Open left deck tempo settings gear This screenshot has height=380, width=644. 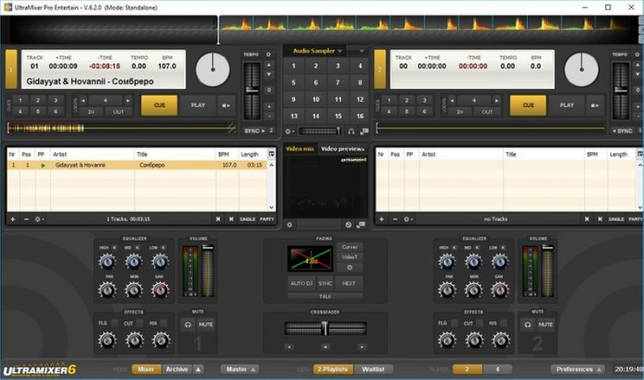(x=268, y=54)
